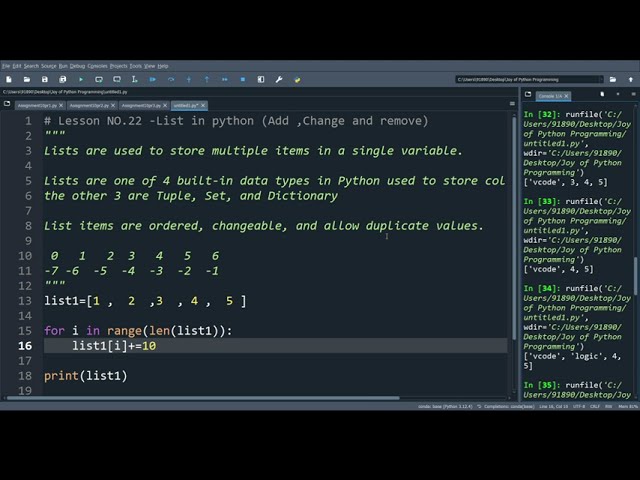Close the second Assignment tab

pos(113,105)
